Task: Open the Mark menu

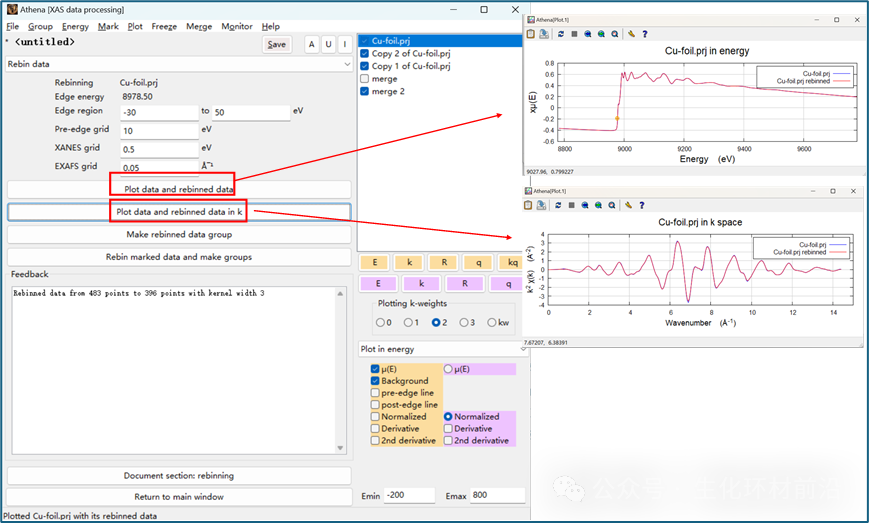Action: click(108, 26)
